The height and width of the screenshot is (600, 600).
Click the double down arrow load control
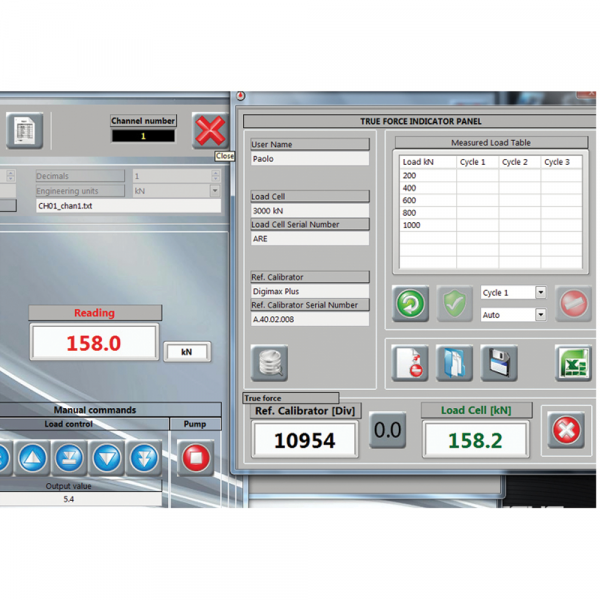[x=143, y=458]
